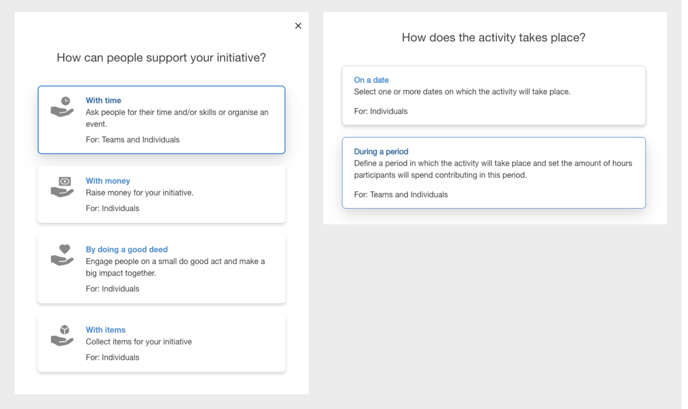Image resolution: width=688 pixels, height=409 pixels.
Task: Click the hand with clock icon
Action: click(62, 107)
